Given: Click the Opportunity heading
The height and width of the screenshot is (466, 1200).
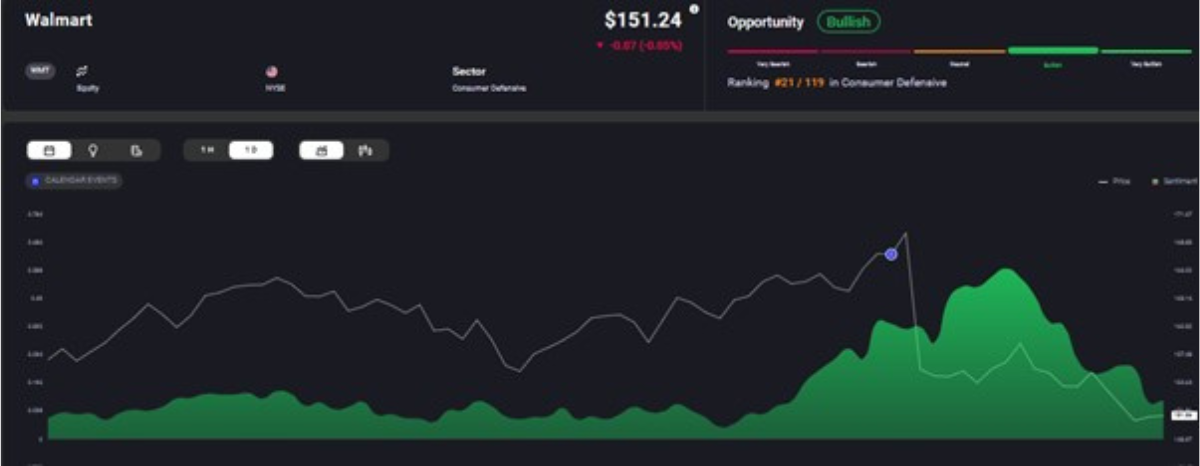Looking at the screenshot, I should (x=765, y=21).
